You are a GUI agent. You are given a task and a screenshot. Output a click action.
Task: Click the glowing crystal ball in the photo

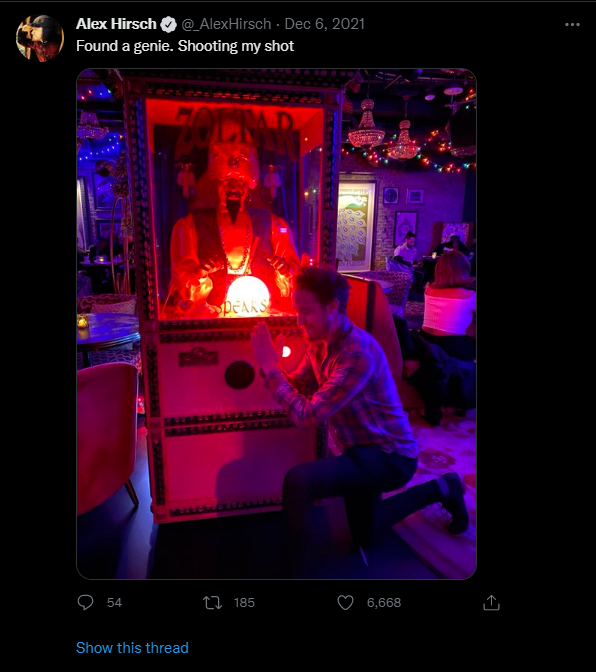click(x=248, y=297)
